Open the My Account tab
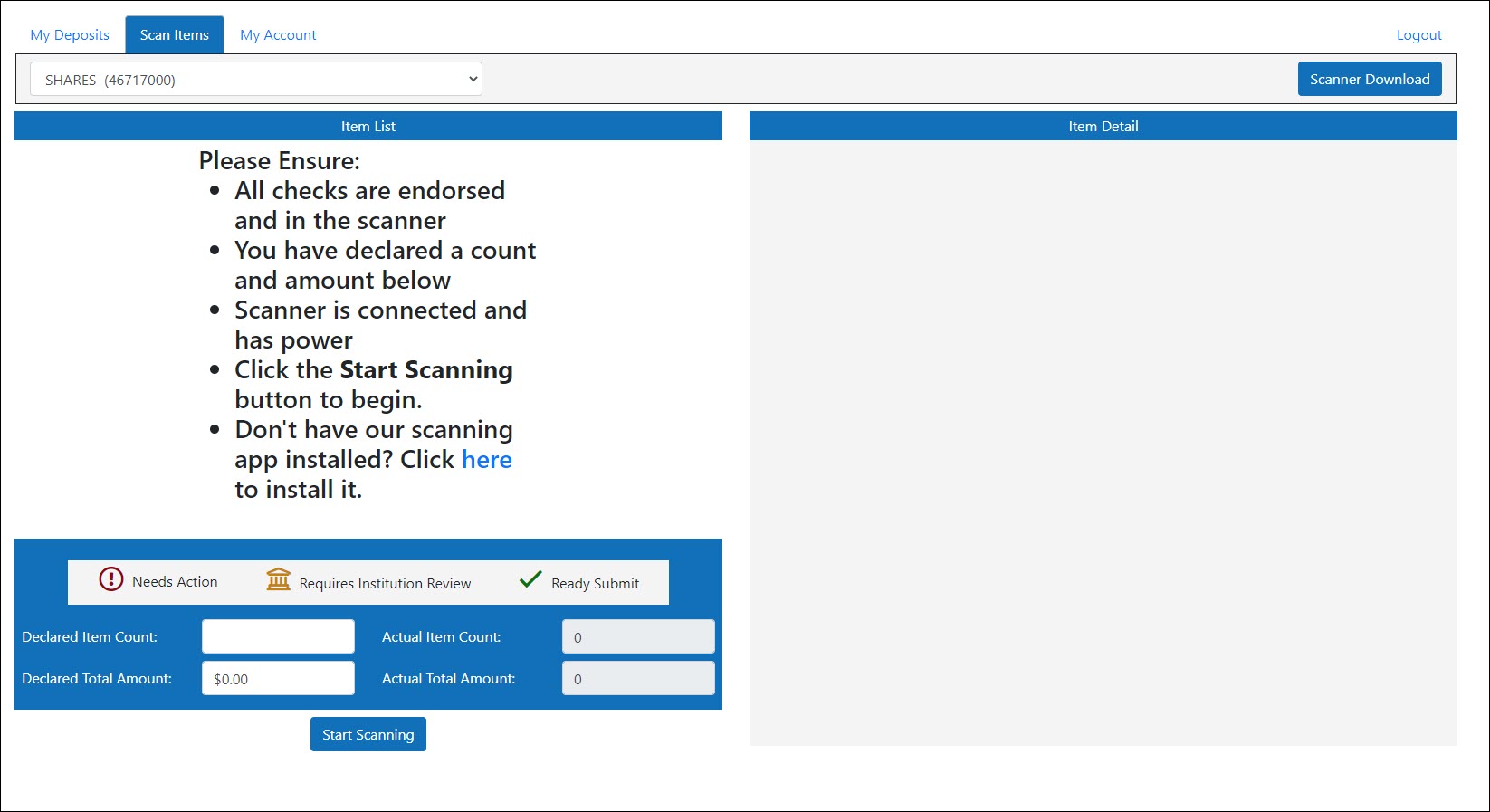This screenshot has width=1490, height=812. 278,35
